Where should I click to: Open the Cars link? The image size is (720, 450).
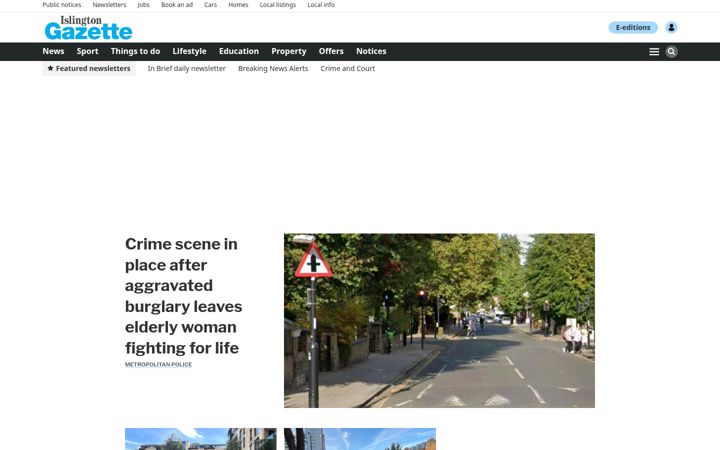point(210,5)
